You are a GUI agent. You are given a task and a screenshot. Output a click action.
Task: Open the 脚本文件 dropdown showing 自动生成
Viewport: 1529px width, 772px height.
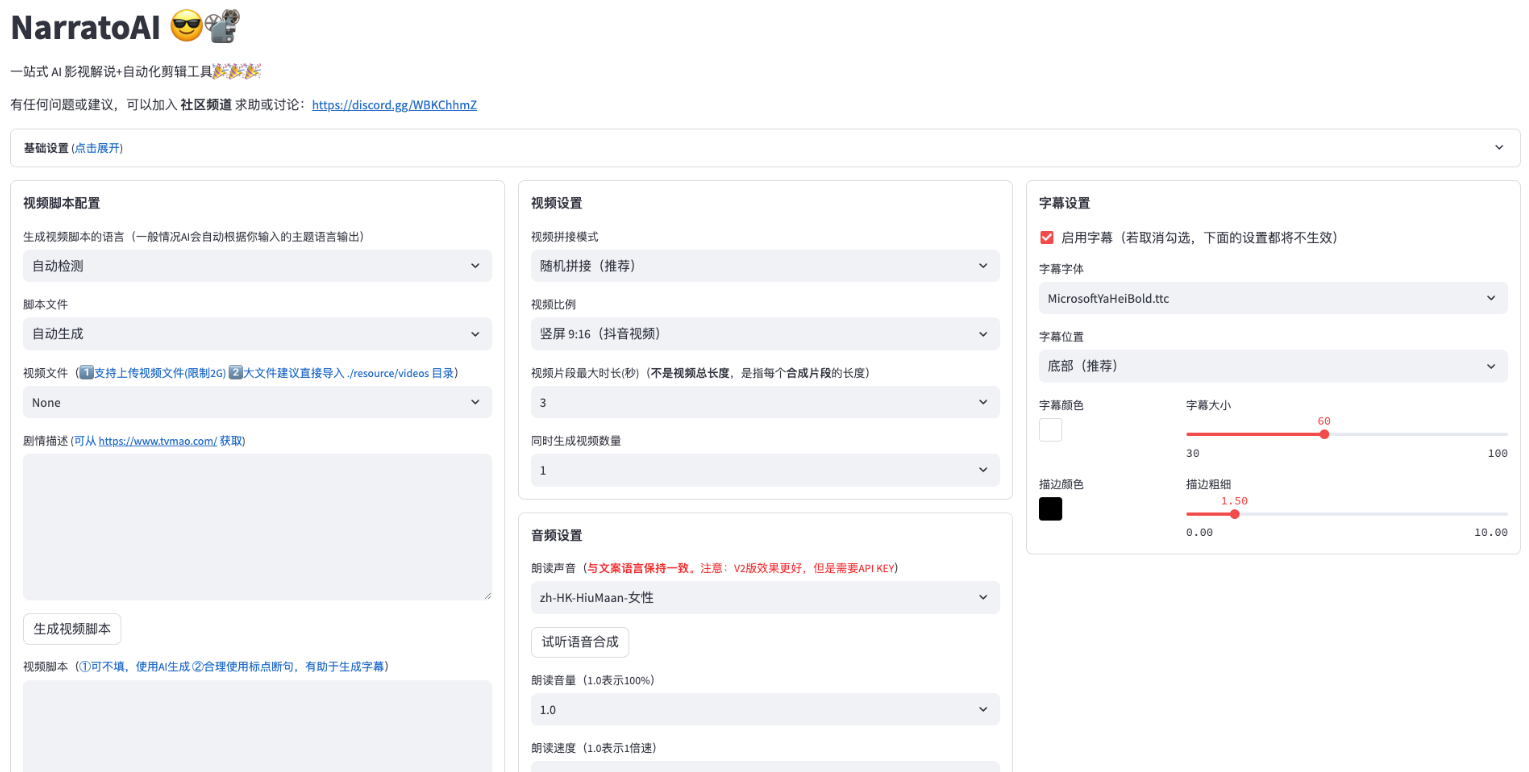coord(257,334)
